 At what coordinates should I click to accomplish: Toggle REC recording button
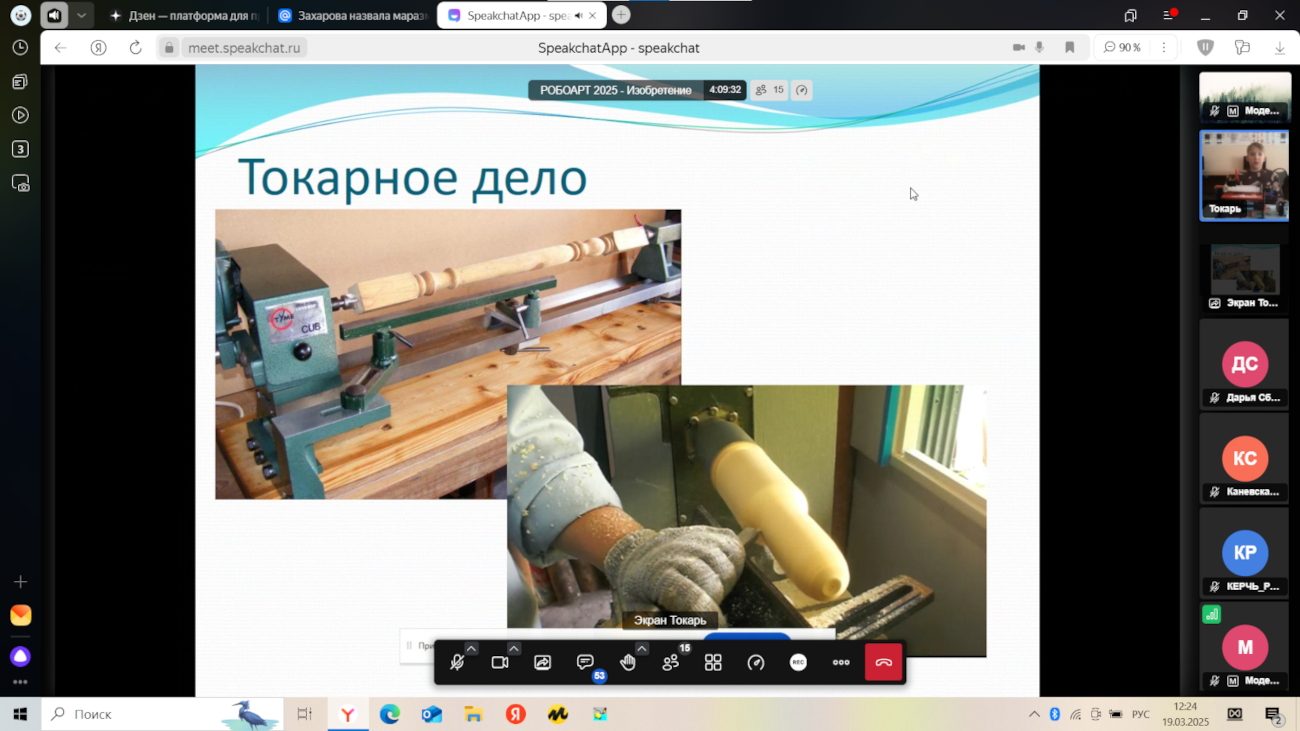(x=798, y=663)
